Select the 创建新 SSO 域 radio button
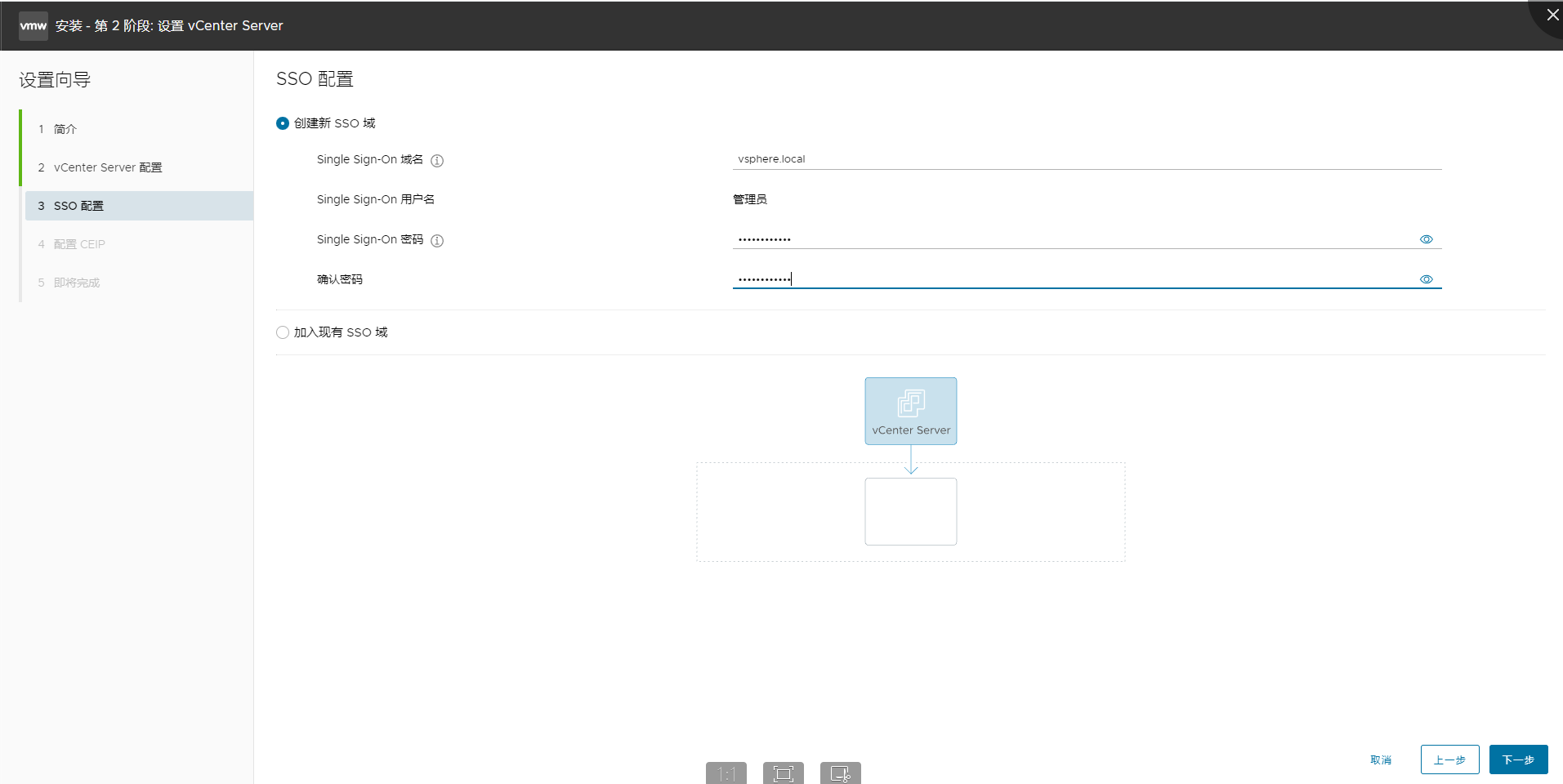The height and width of the screenshot is (784, 1563). click(x=282, y=122)
